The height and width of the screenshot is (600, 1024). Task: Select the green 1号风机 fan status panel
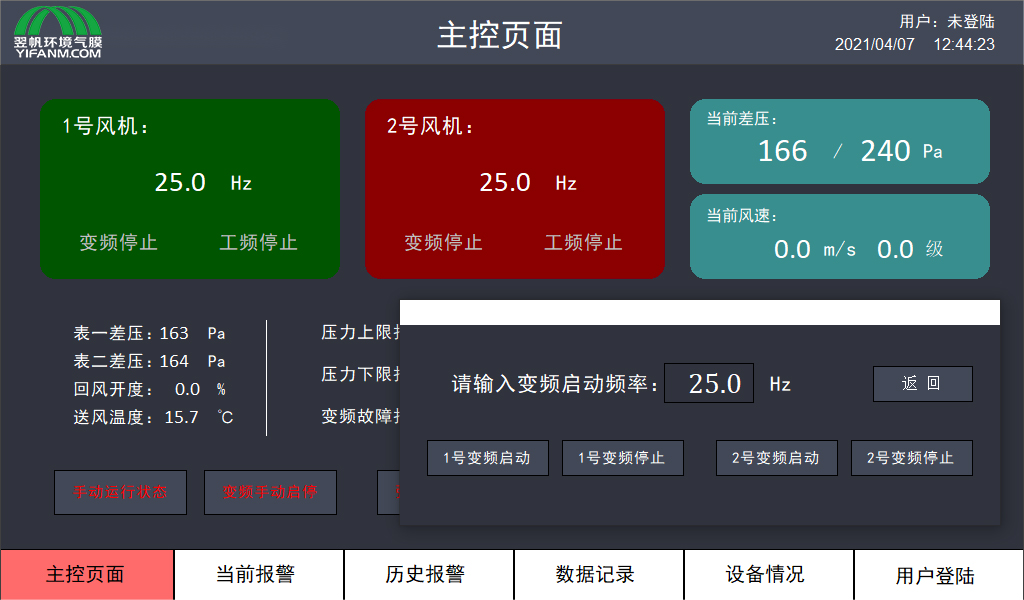click(190, 190)
